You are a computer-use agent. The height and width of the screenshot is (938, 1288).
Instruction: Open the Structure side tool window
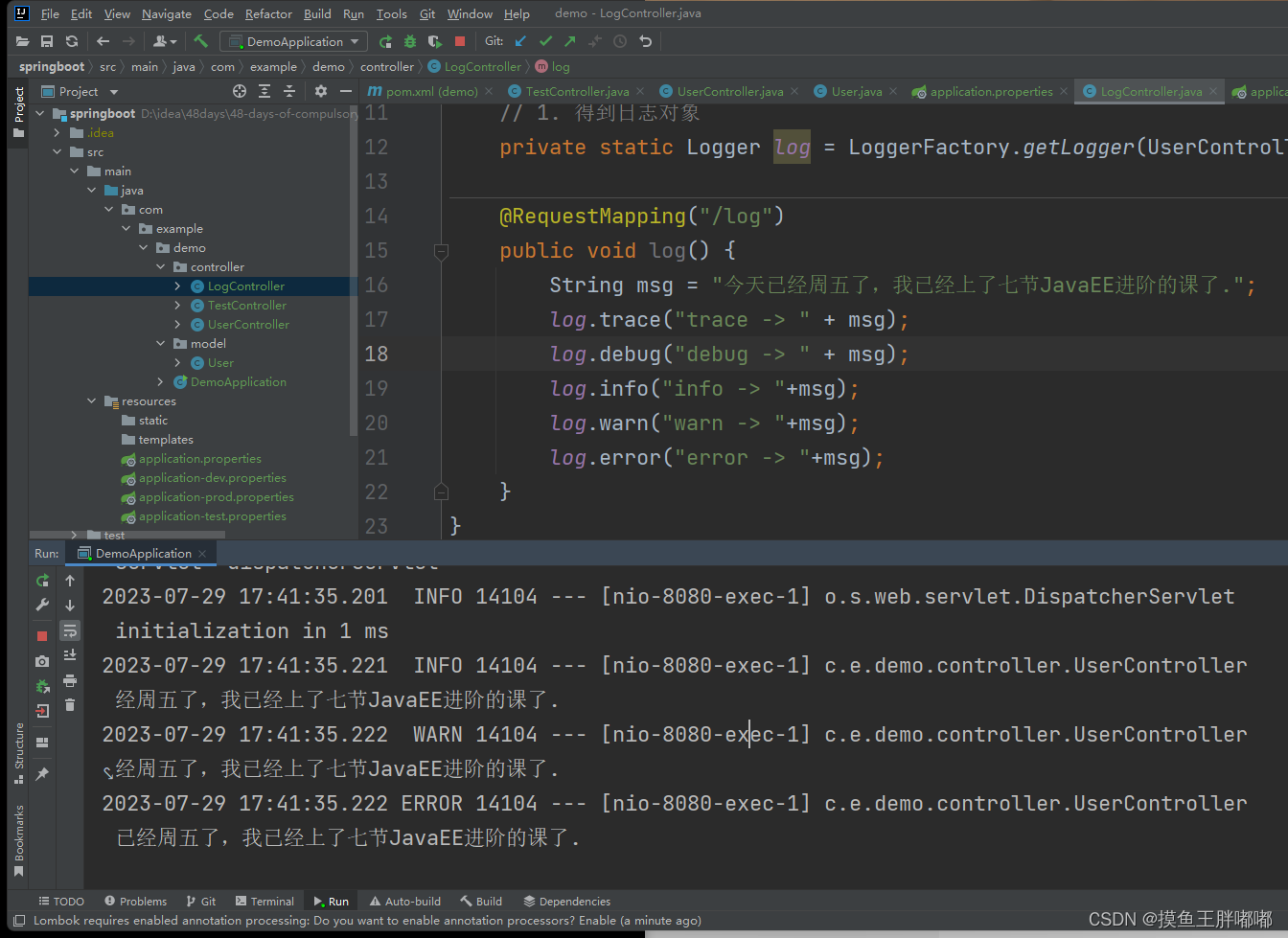coord(19,753)
